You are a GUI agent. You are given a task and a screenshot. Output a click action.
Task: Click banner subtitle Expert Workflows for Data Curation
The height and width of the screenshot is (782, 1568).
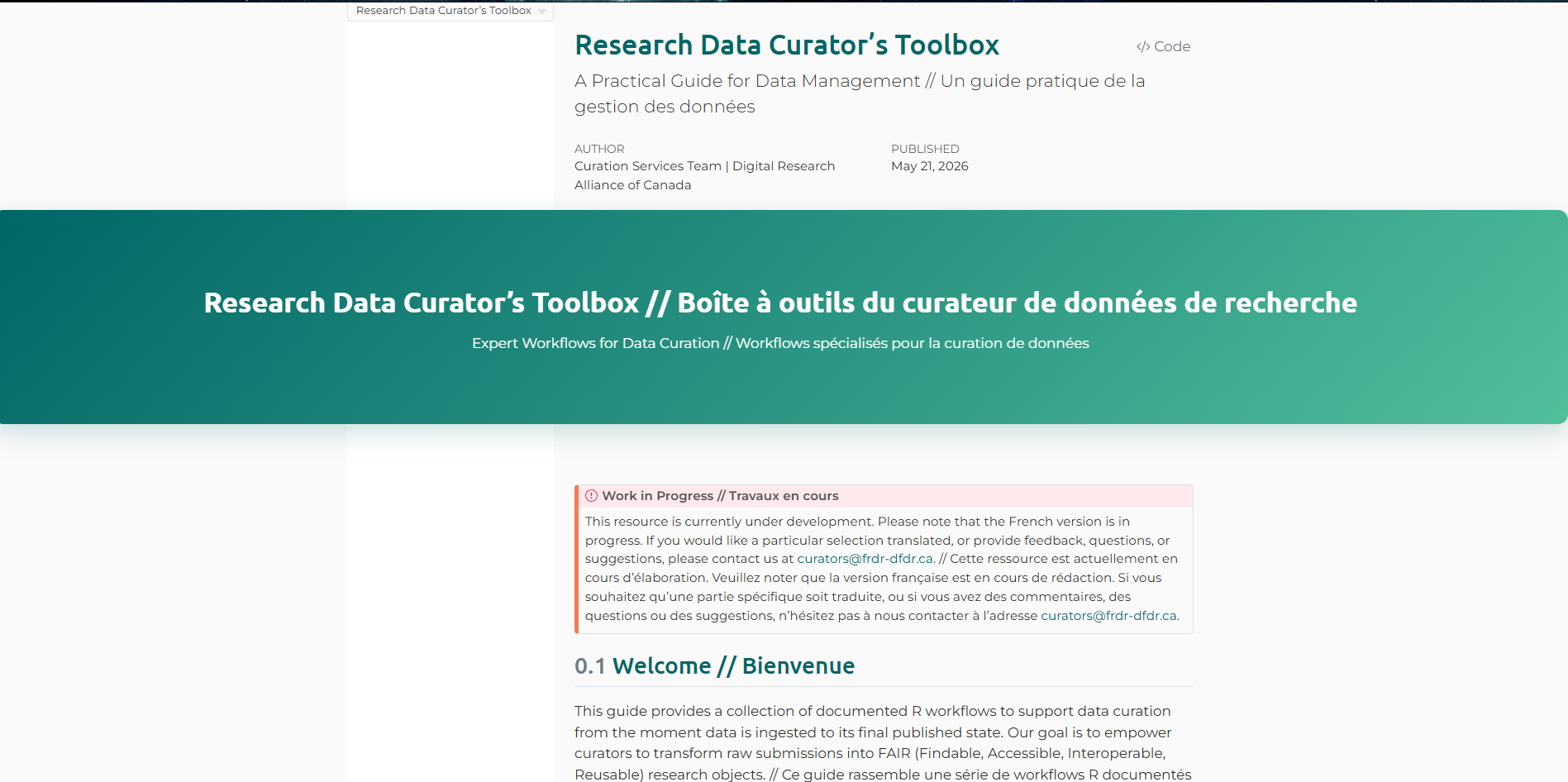[595, 343]
